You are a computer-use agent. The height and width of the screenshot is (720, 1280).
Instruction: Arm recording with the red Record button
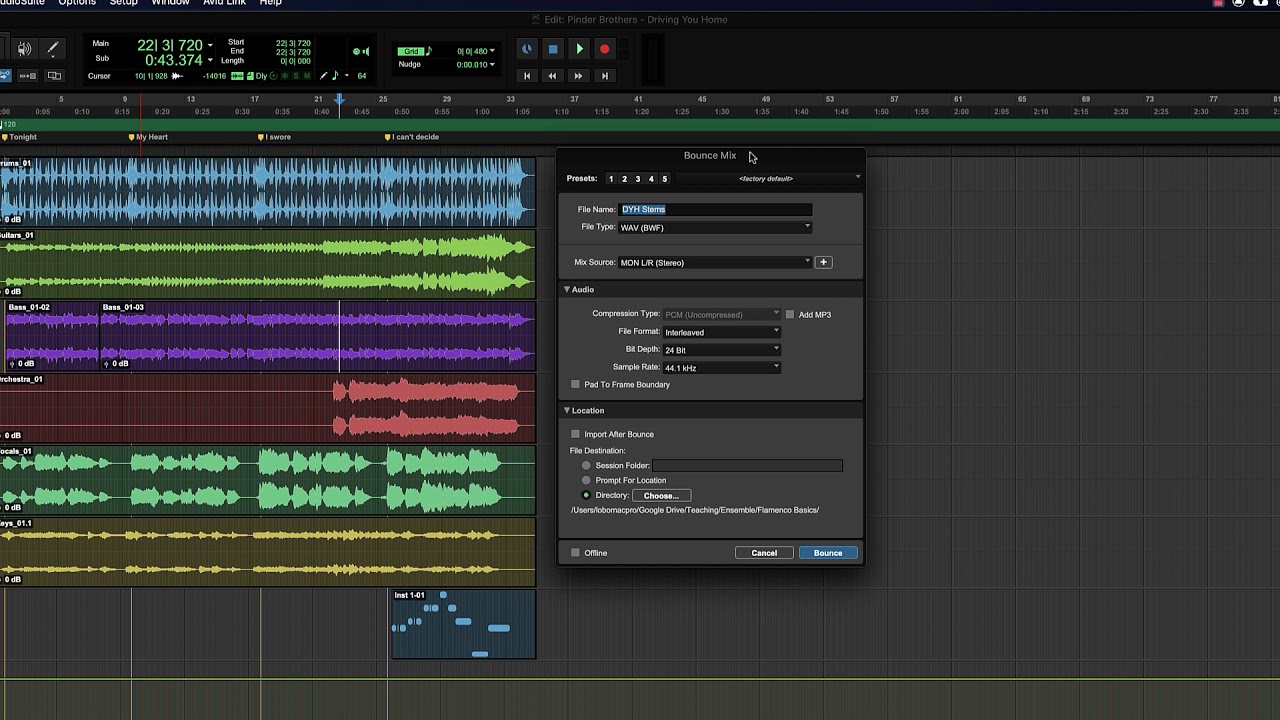604,49
